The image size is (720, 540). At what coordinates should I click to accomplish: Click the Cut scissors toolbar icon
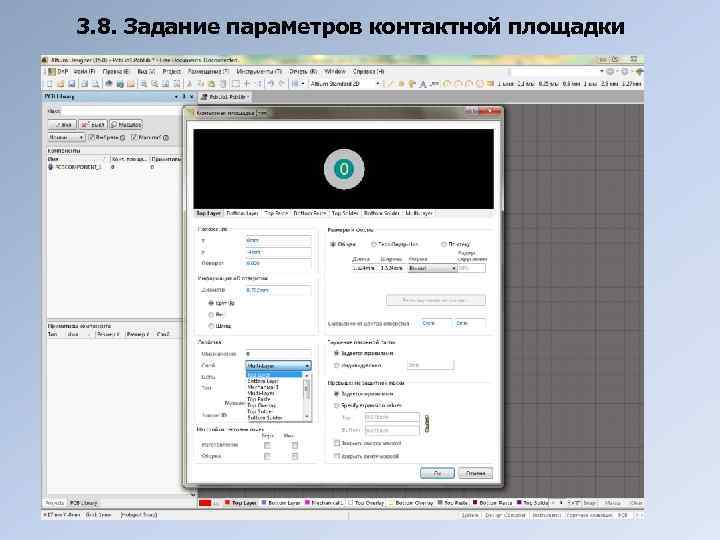189,84
